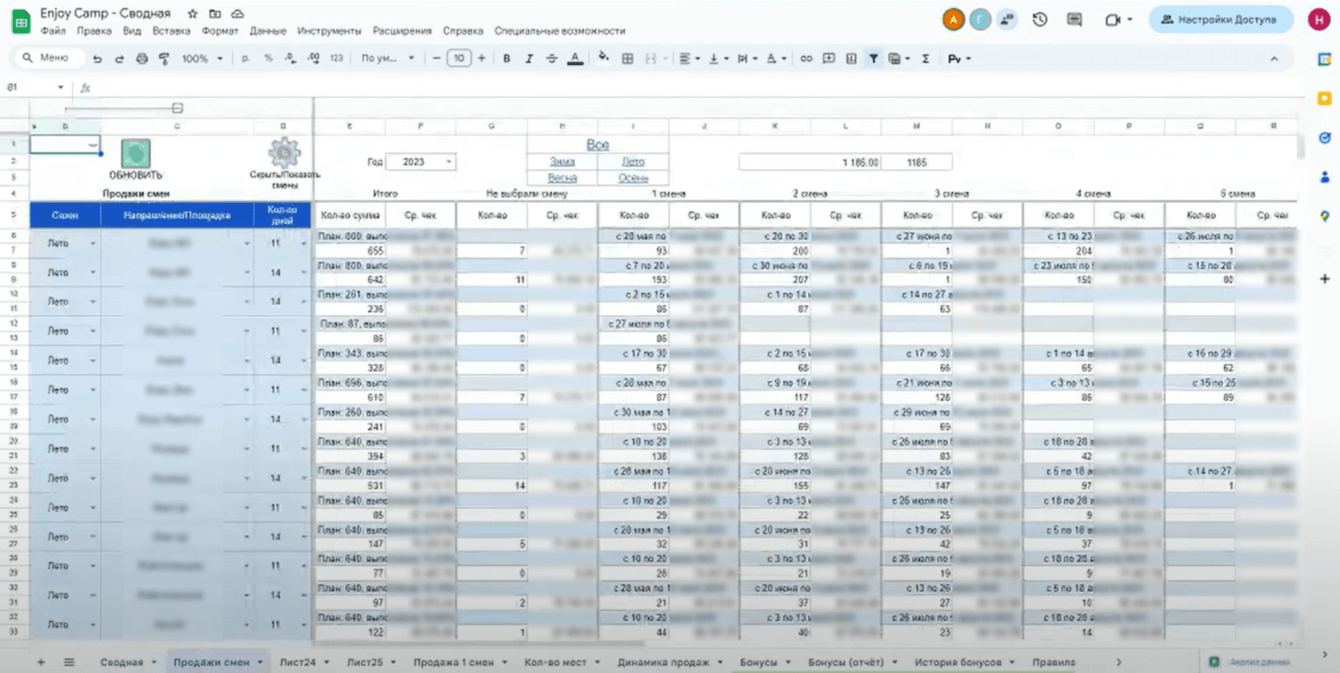Screen dimensions: 1340x673
Task: Click the cloud document status icon
Action: click(x=237, y=14)
